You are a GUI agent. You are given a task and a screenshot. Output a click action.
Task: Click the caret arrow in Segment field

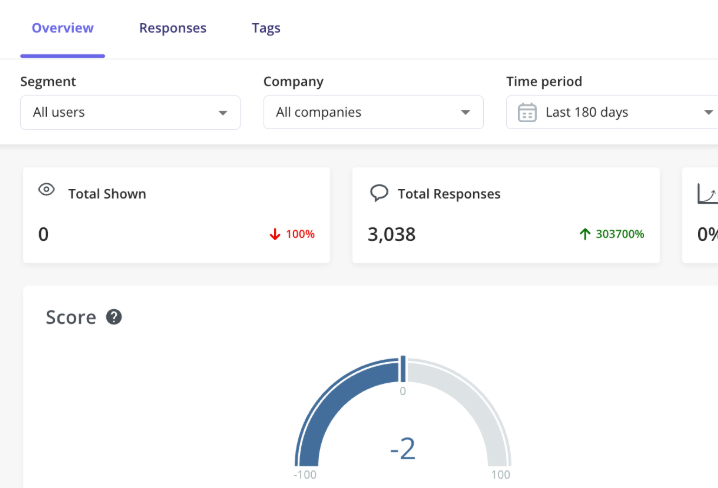coord(223,113)
